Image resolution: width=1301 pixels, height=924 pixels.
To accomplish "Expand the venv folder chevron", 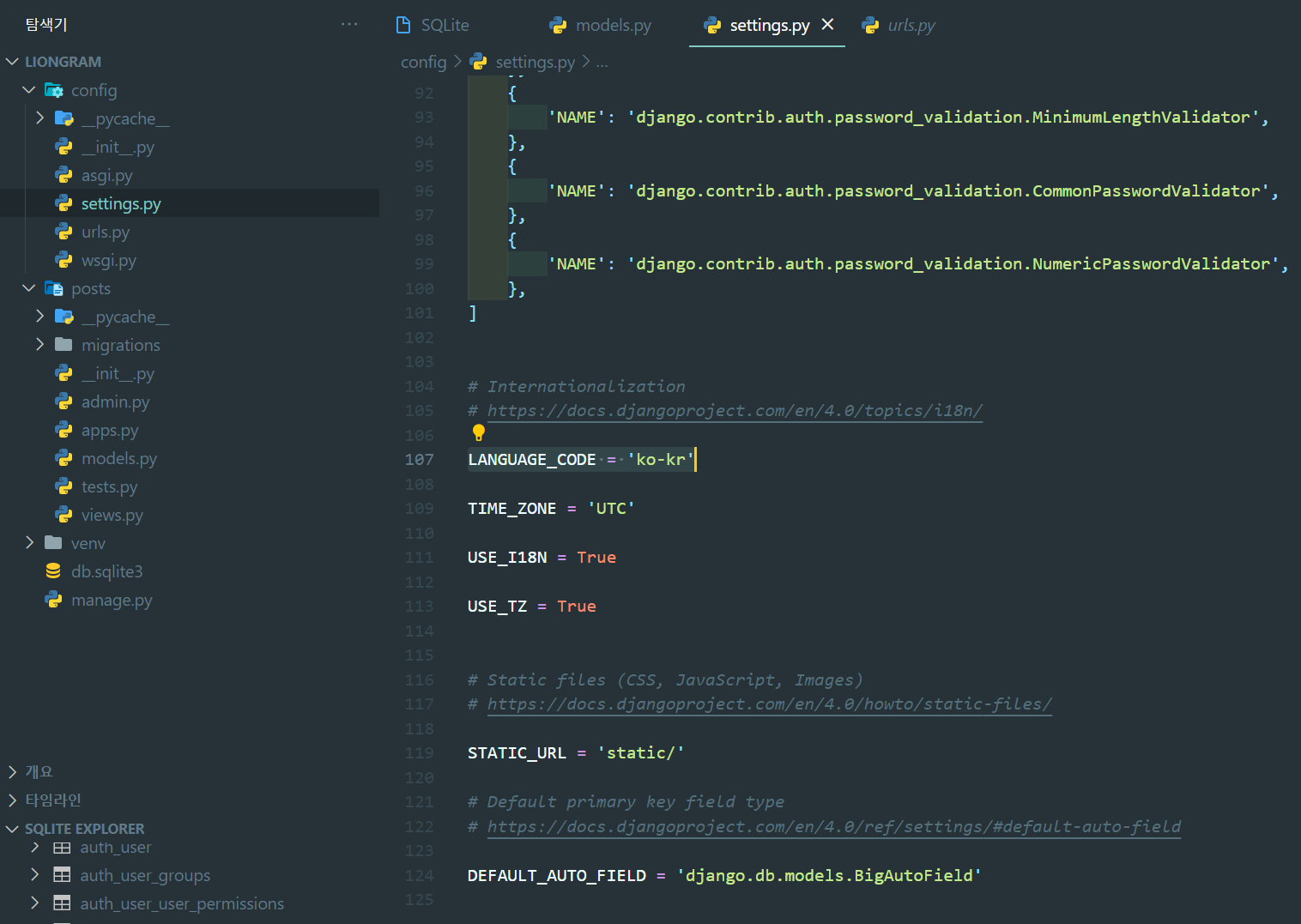I will pos(29,543).
